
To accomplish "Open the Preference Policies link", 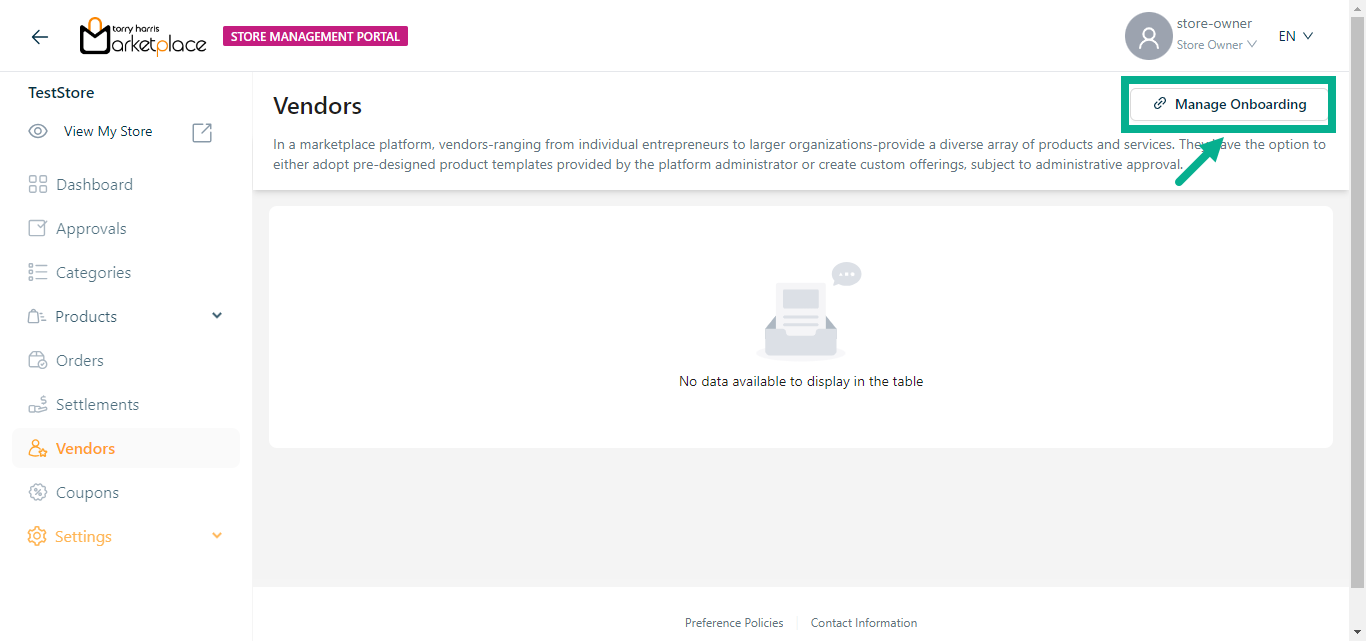I will click(734, 623).
